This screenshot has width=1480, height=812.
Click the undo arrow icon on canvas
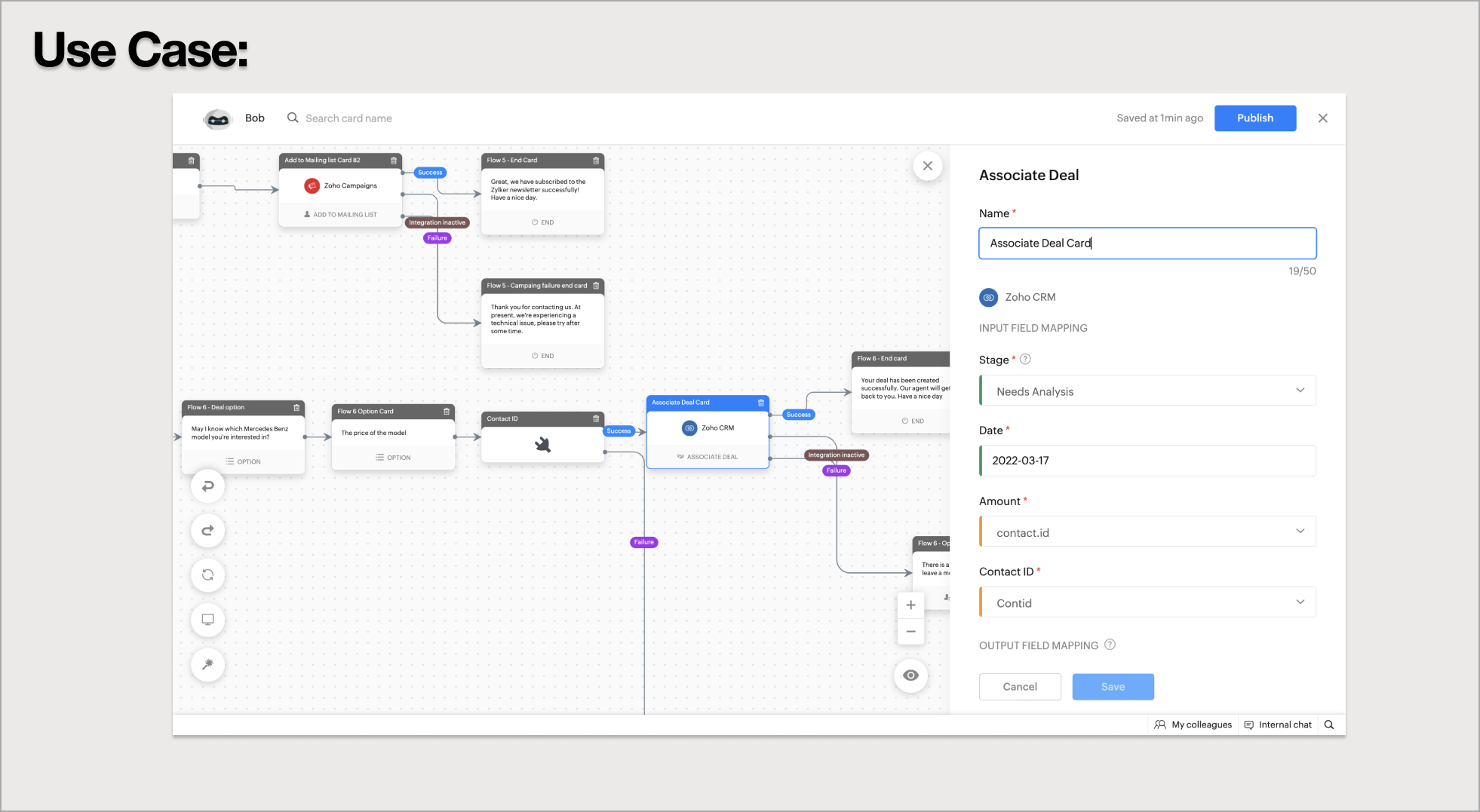coord(208,486)
